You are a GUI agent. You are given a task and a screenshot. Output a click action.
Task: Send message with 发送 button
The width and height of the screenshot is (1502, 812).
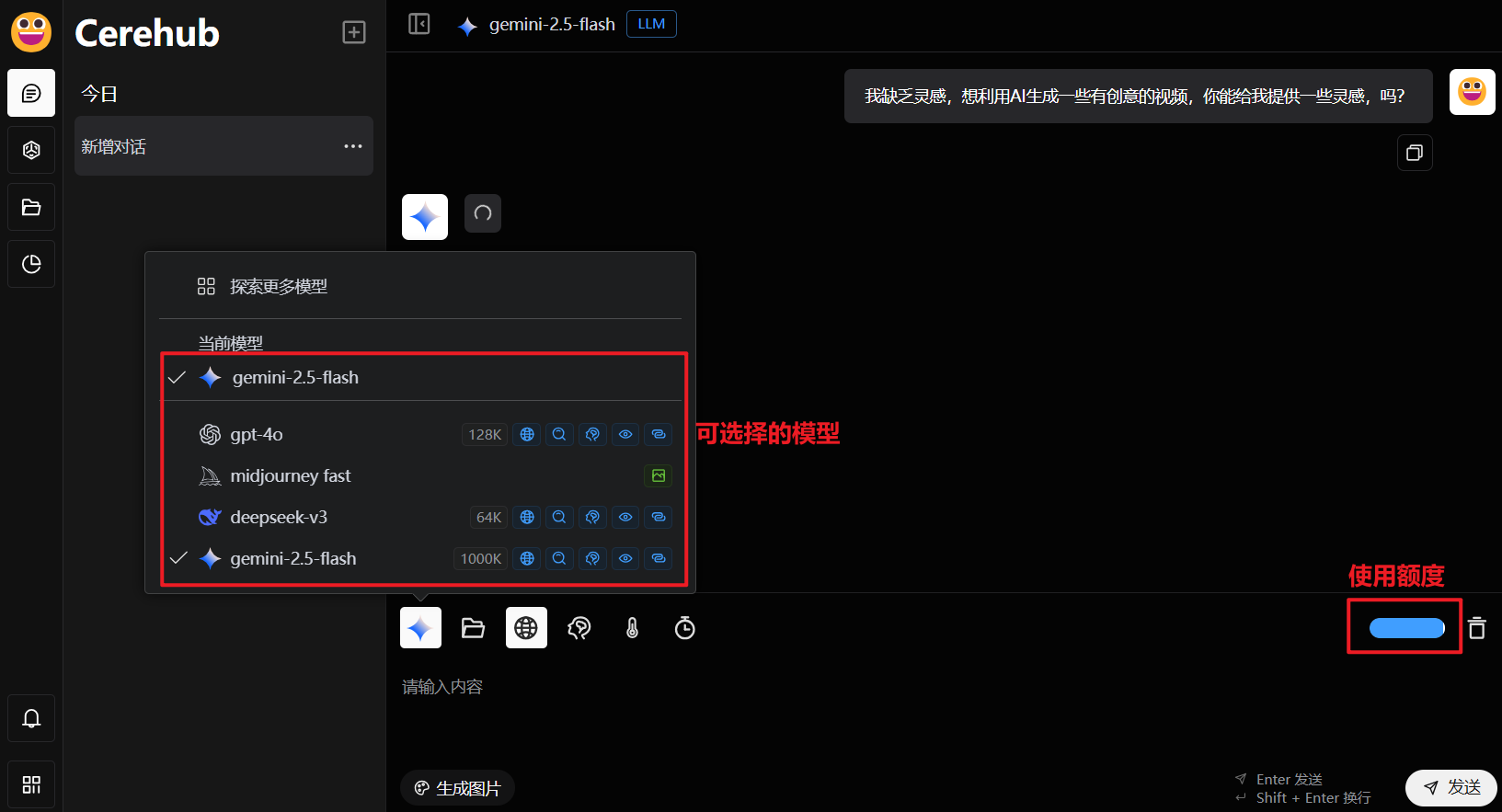coord(1451,788)
